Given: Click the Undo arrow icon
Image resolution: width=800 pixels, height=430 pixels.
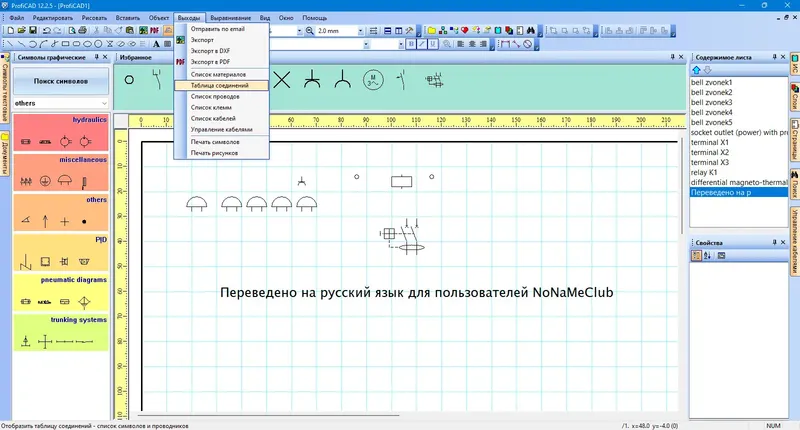Looking at the screenshot, I should coord(46,31).
